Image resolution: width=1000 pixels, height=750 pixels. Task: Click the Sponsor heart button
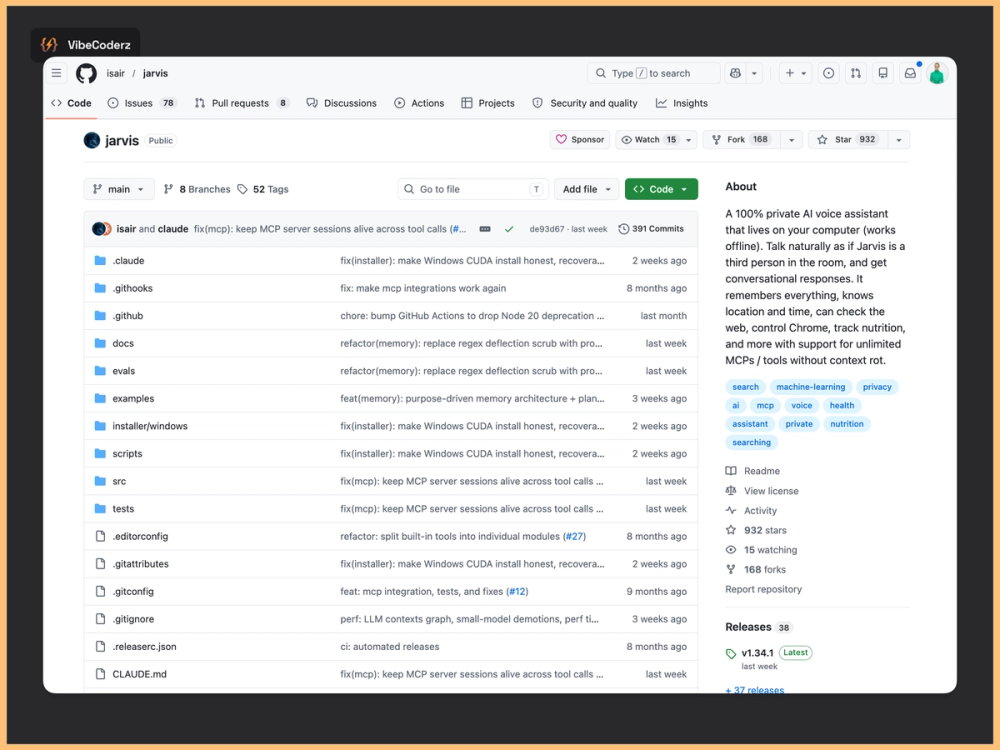tap(580, 140)
